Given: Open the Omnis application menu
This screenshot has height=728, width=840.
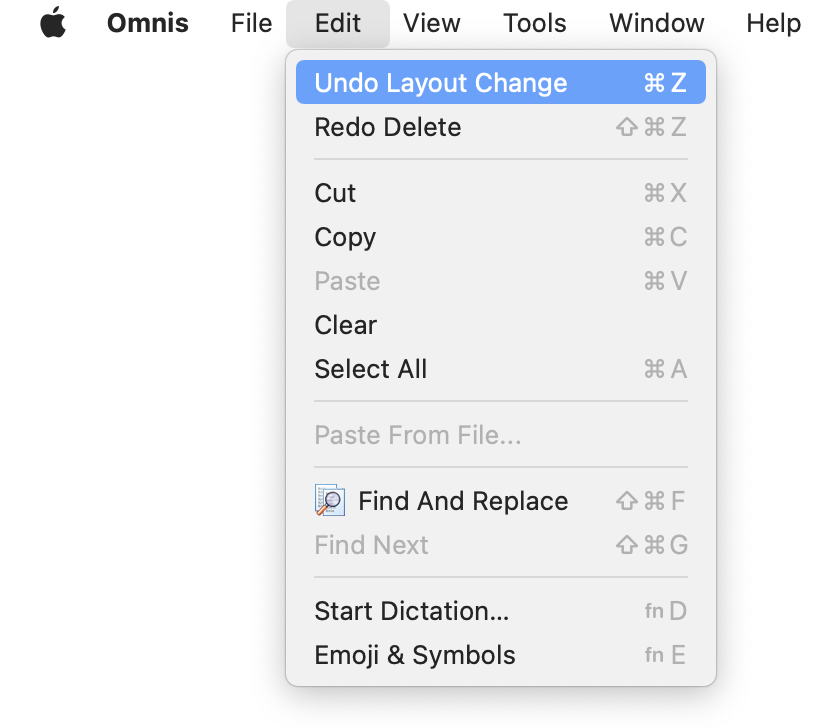Looking at the screenshot, I should coord(148,23).
